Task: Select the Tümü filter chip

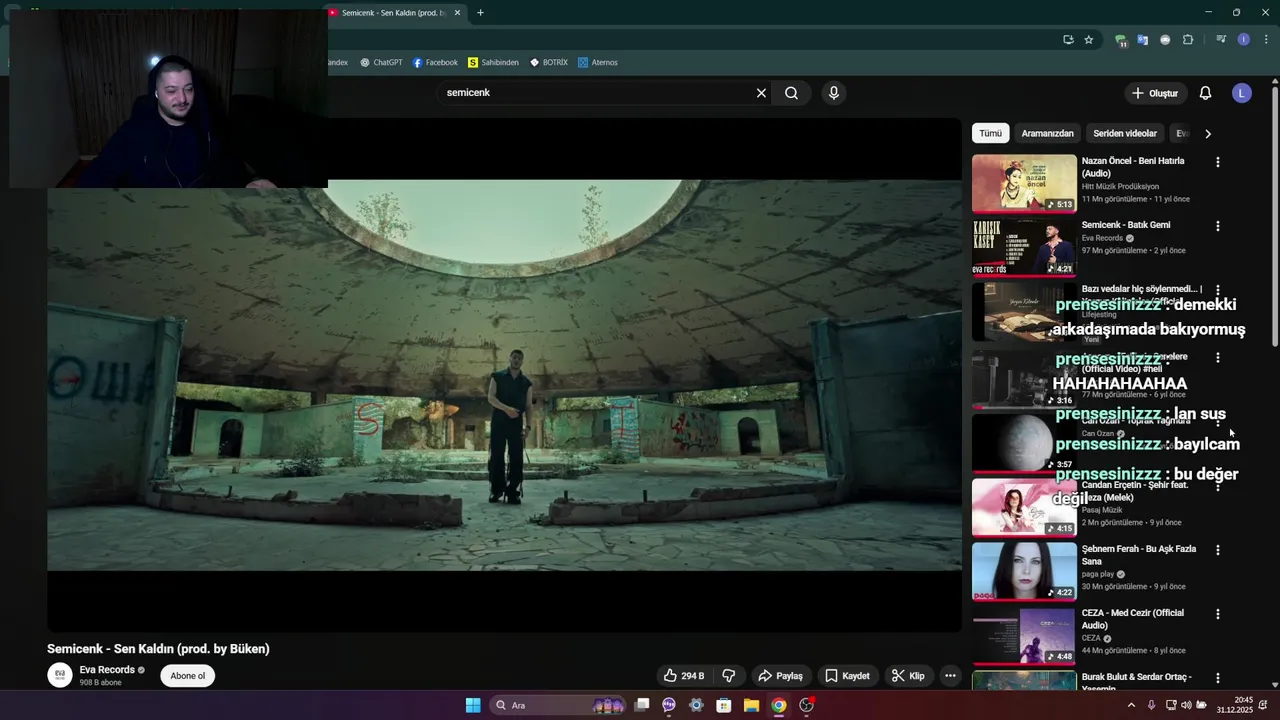Action: (x=990, y=134)
